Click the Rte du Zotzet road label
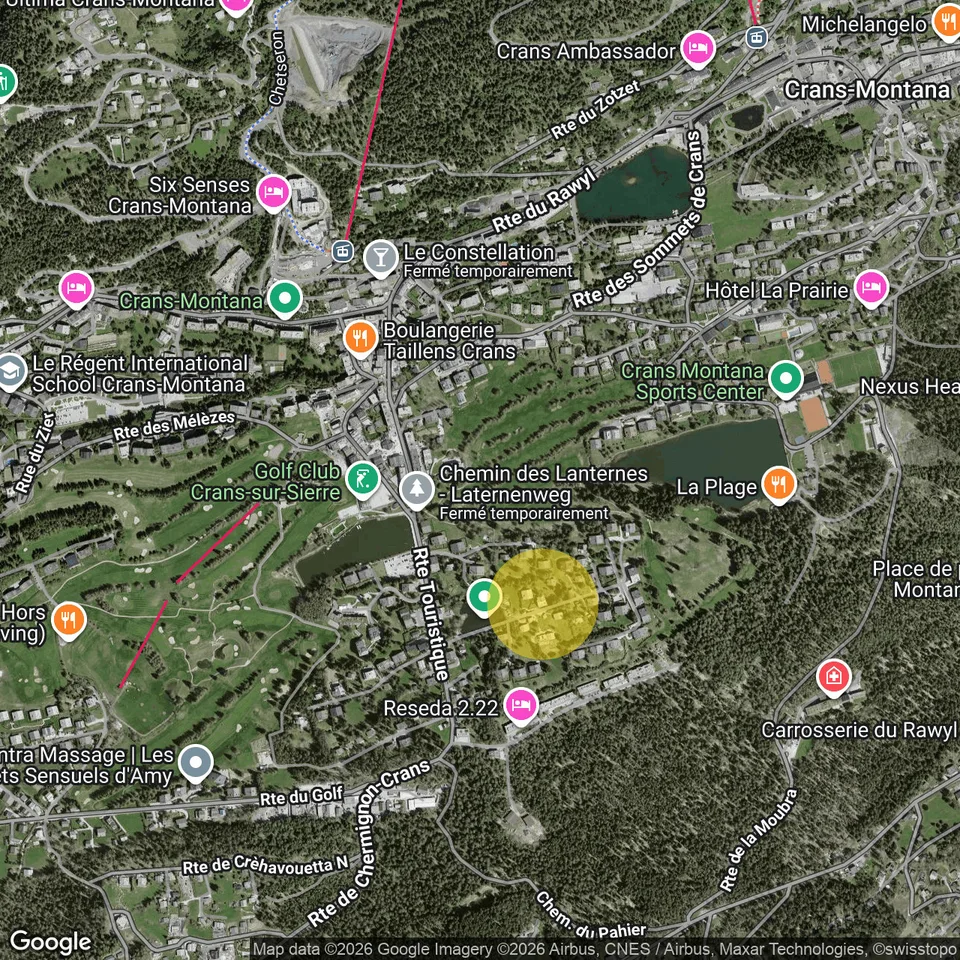The image size is (960, 960). (595, 110)
